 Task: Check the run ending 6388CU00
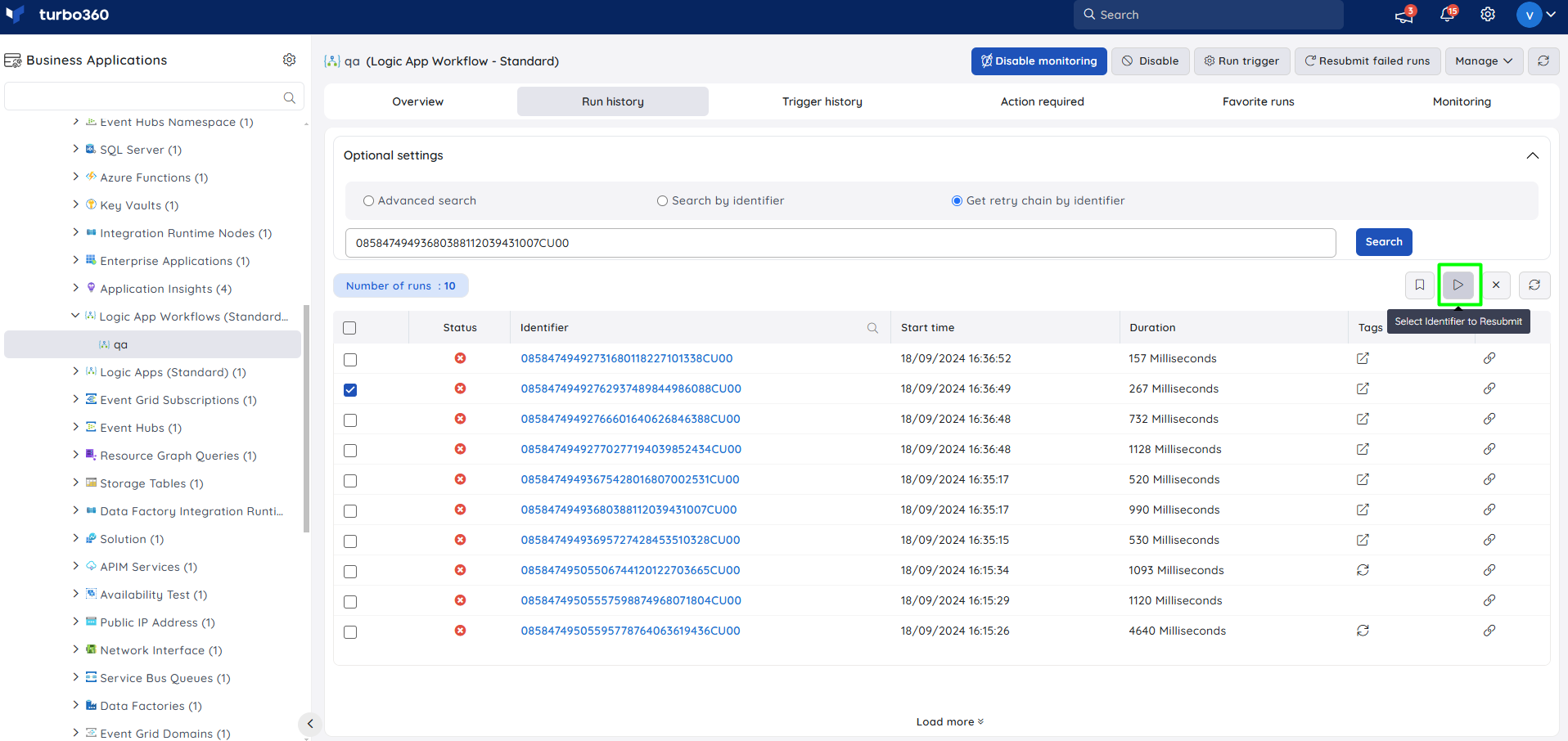[350, 420]
